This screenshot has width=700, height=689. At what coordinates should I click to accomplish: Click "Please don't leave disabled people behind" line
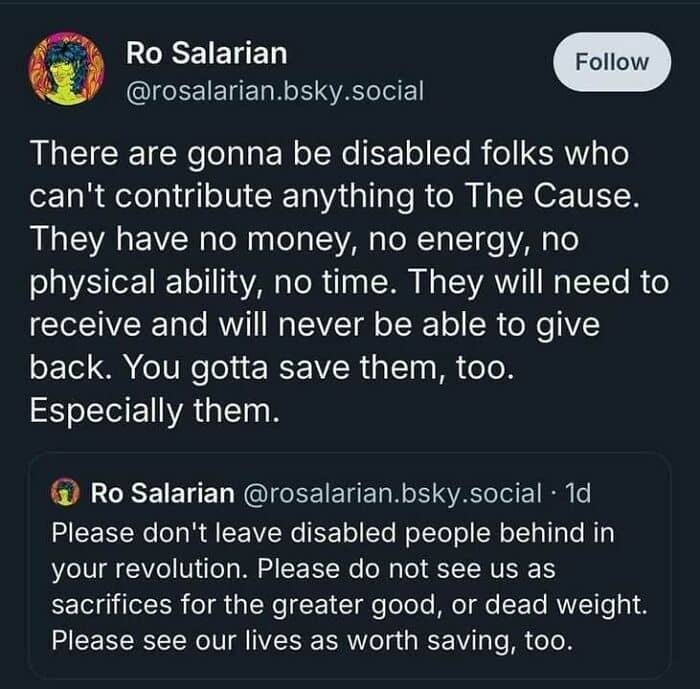pyautogui.click(x=330, y=532)
